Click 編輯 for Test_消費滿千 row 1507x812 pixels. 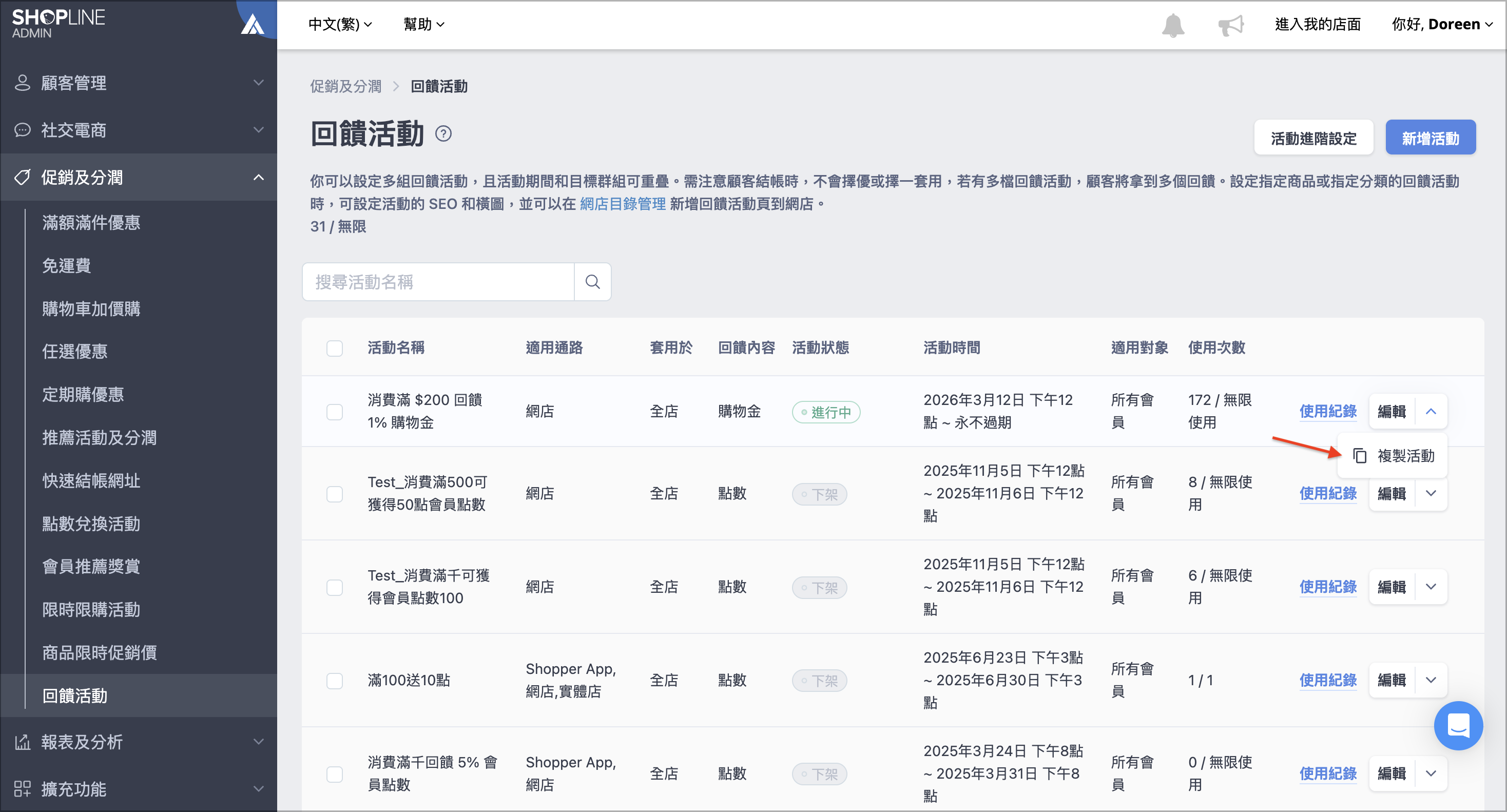coord(1392,587)
